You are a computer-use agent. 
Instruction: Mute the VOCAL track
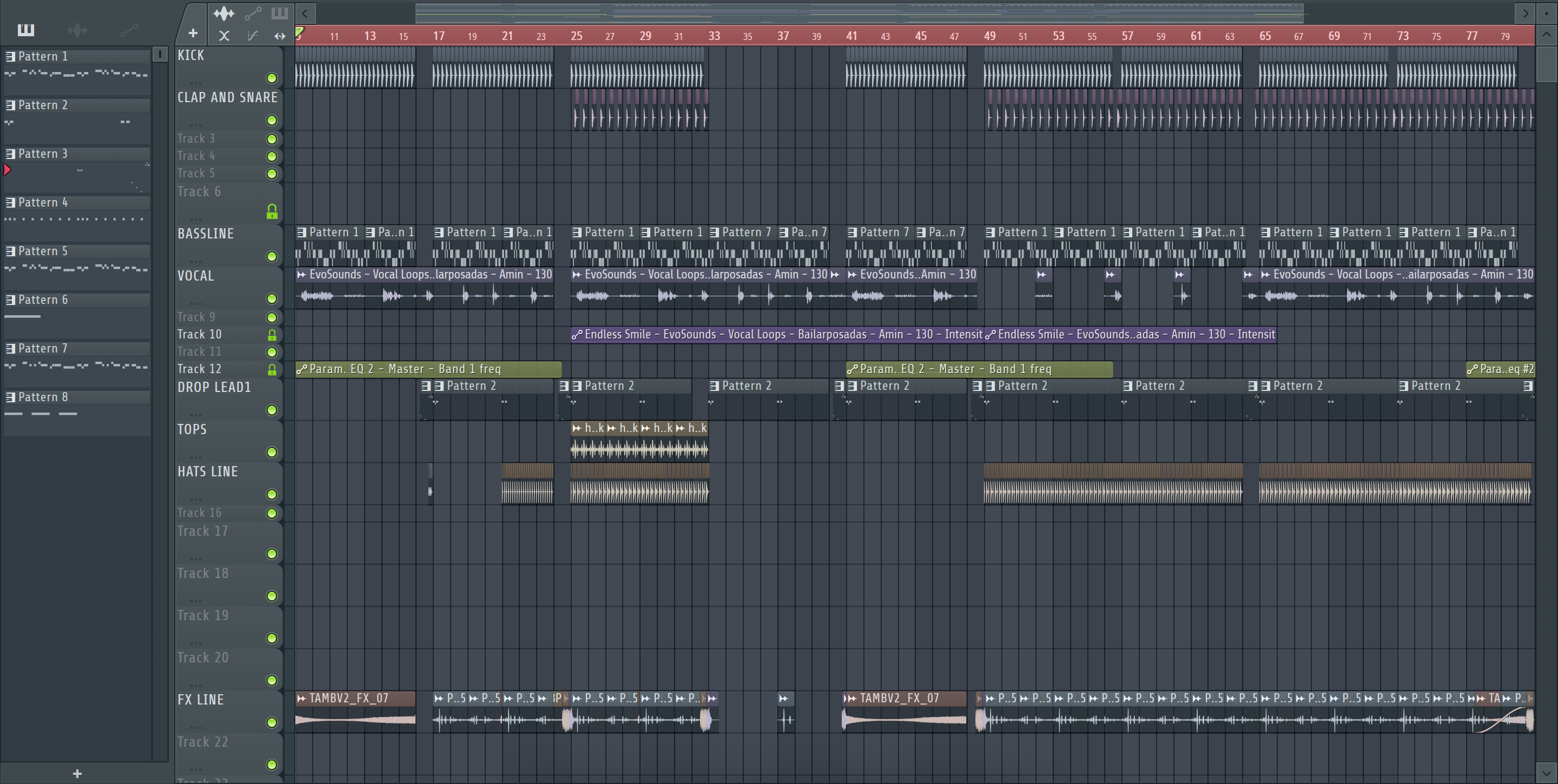pyautogui.click(x=272, y=298)
